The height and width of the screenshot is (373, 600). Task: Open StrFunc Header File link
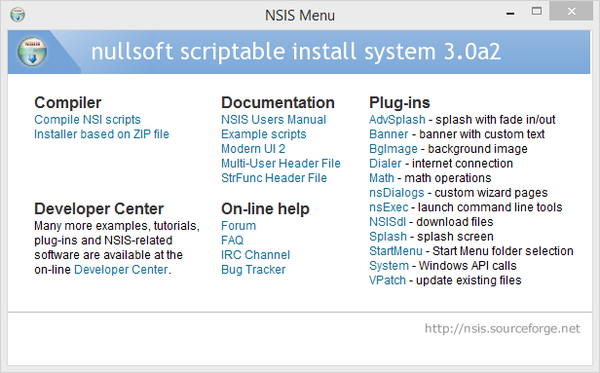274,178
